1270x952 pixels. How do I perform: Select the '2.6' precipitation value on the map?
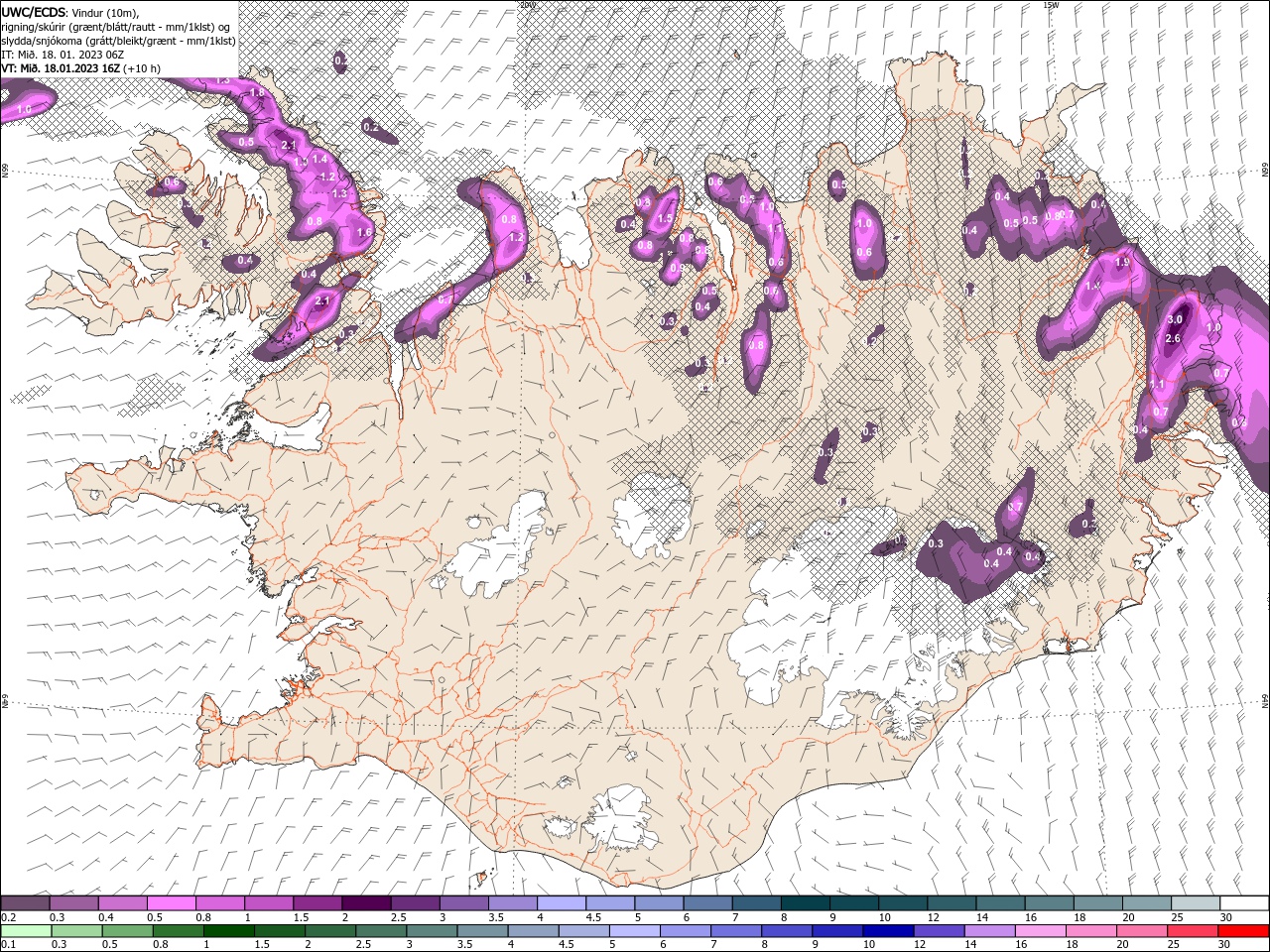tap(1173, 339)
